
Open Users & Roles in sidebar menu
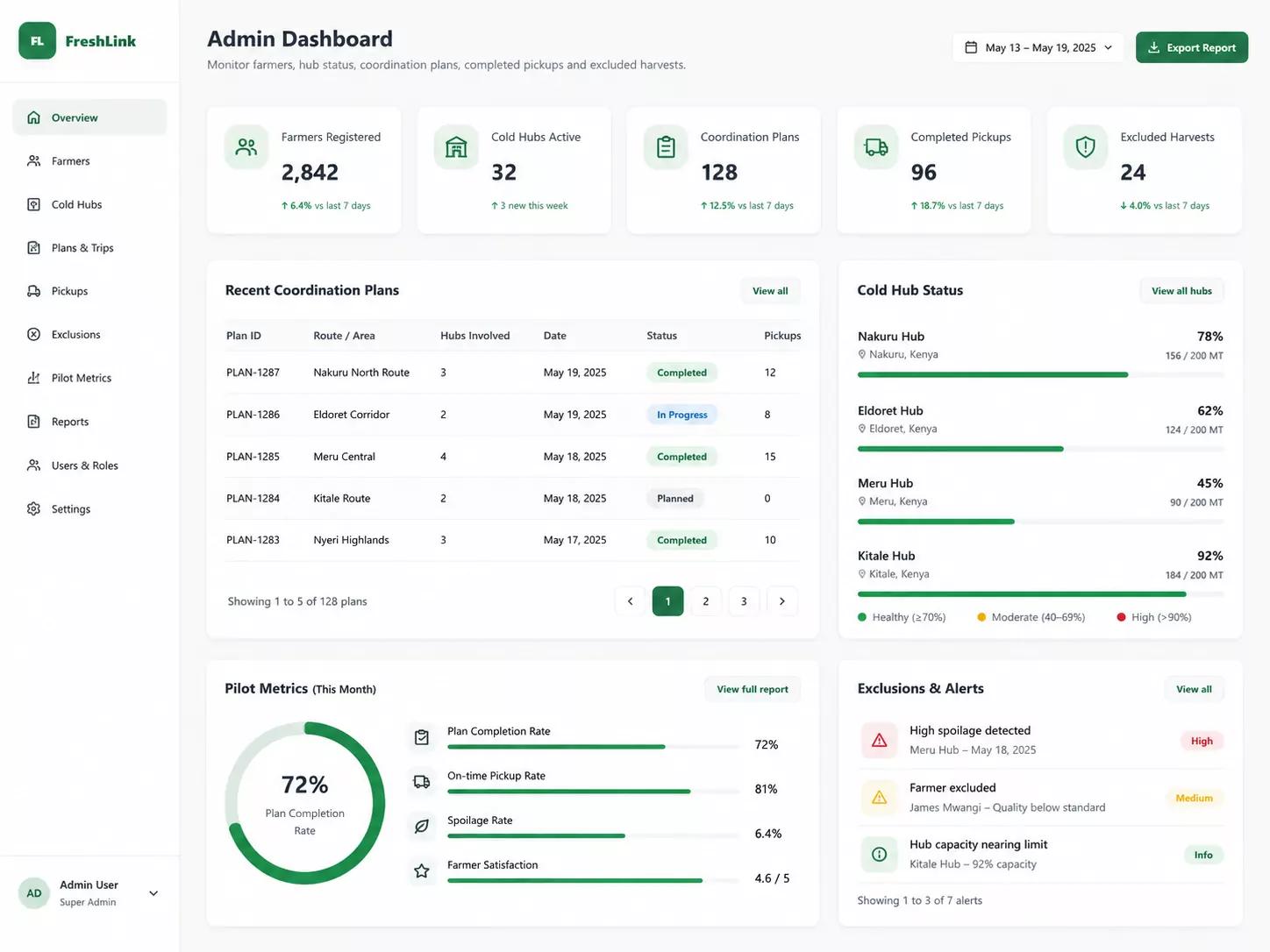(x=89, y=465)
